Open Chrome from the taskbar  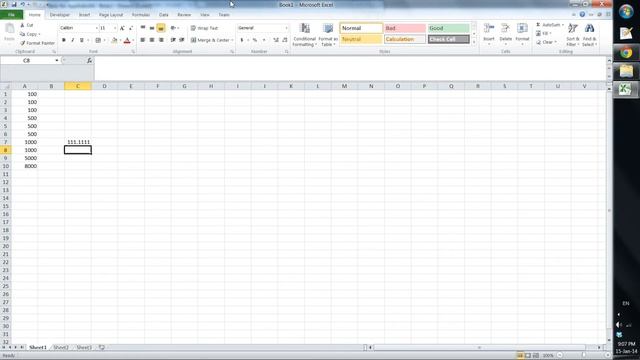(626, 53)
